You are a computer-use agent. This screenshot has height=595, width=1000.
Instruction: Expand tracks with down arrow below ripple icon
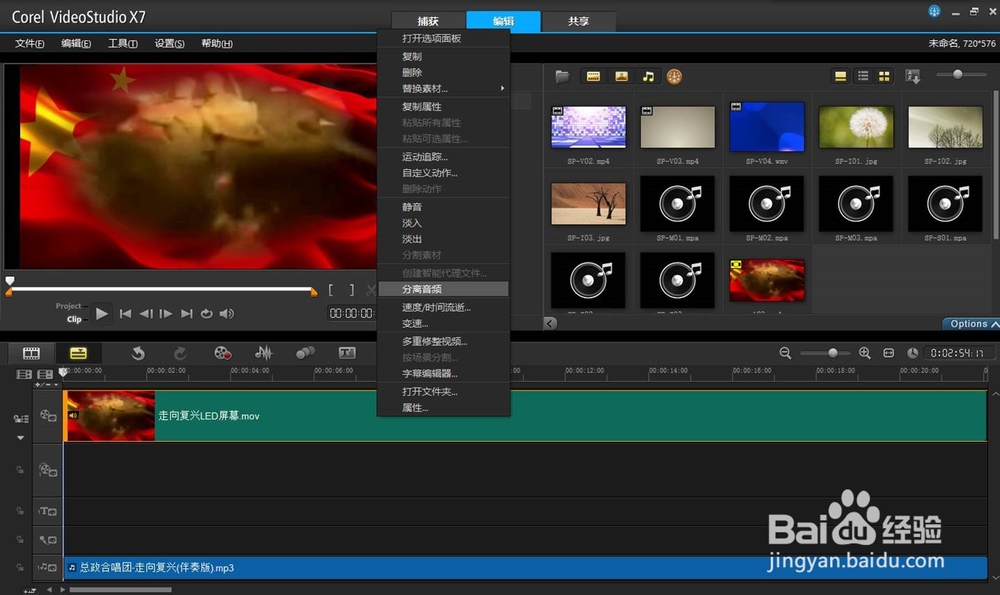pyautogui.click(x=20, y=437)
